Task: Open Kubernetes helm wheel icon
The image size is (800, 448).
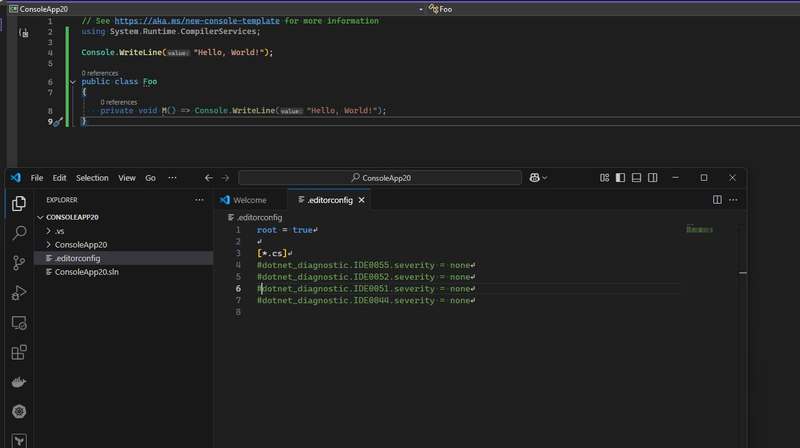Action: click(19, 411)
